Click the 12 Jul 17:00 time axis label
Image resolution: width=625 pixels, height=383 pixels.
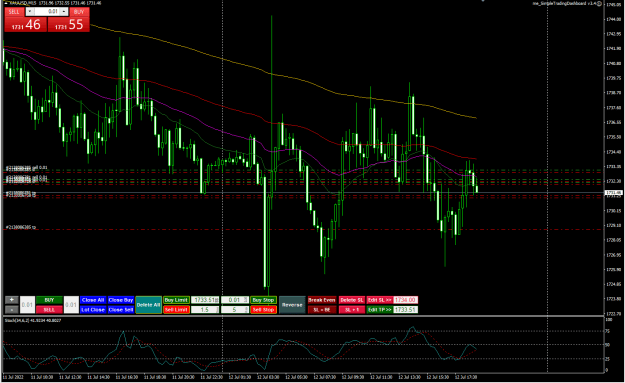[x=466, y=377]
